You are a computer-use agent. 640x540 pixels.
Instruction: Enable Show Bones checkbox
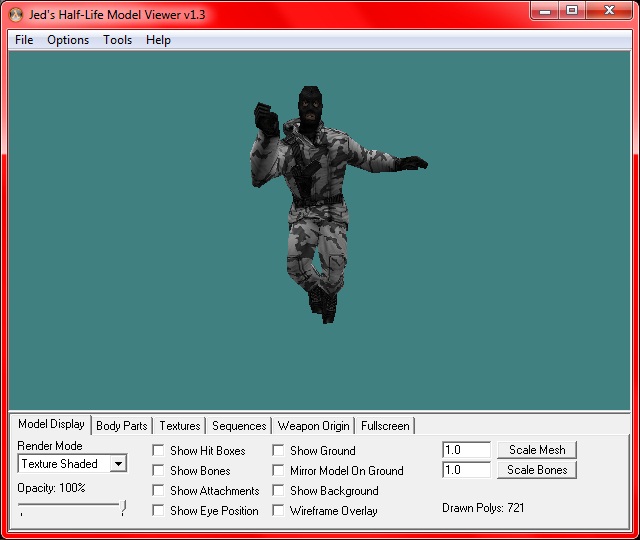[158, 471]
